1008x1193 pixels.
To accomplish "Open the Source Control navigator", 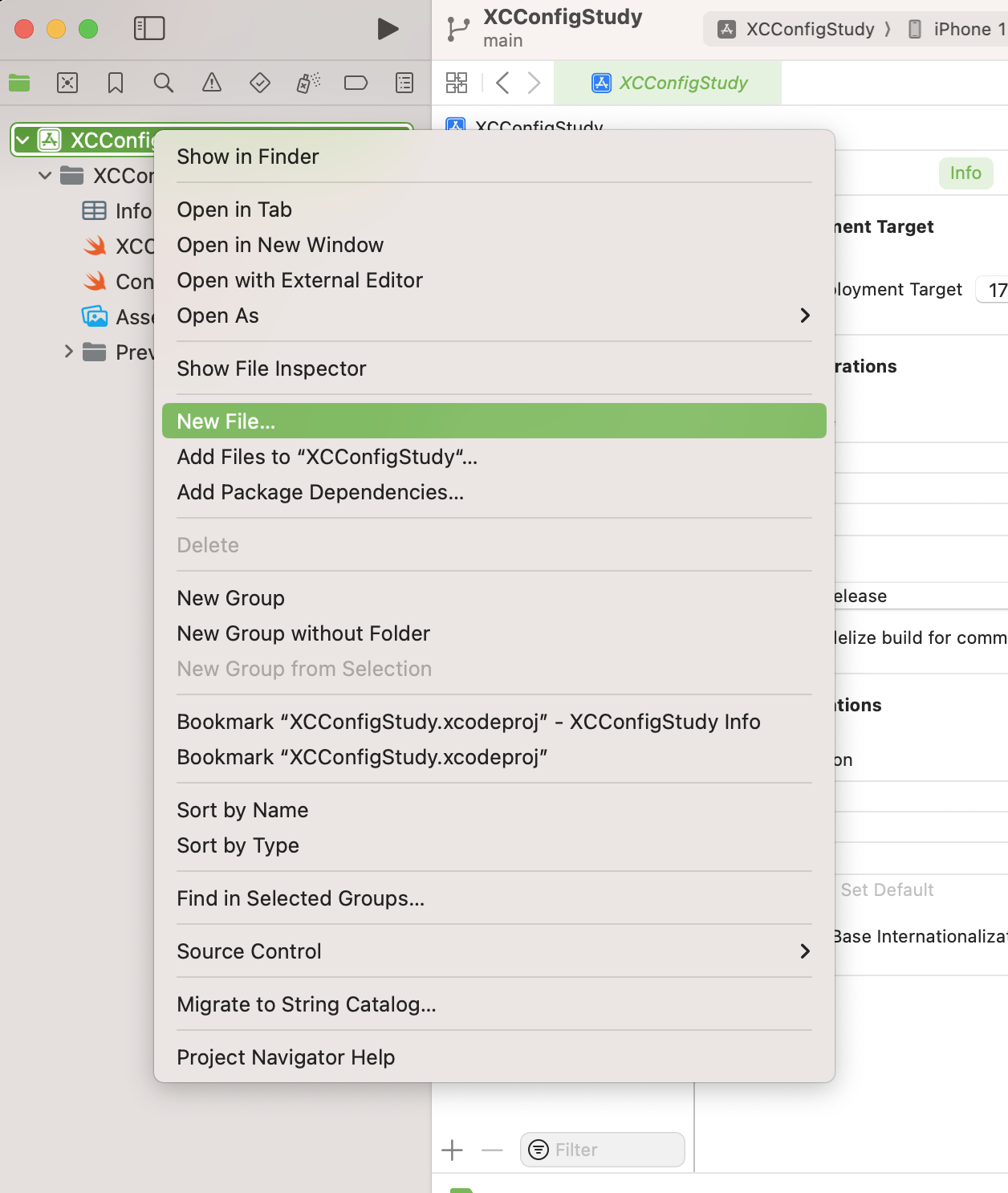I will 67,83.
